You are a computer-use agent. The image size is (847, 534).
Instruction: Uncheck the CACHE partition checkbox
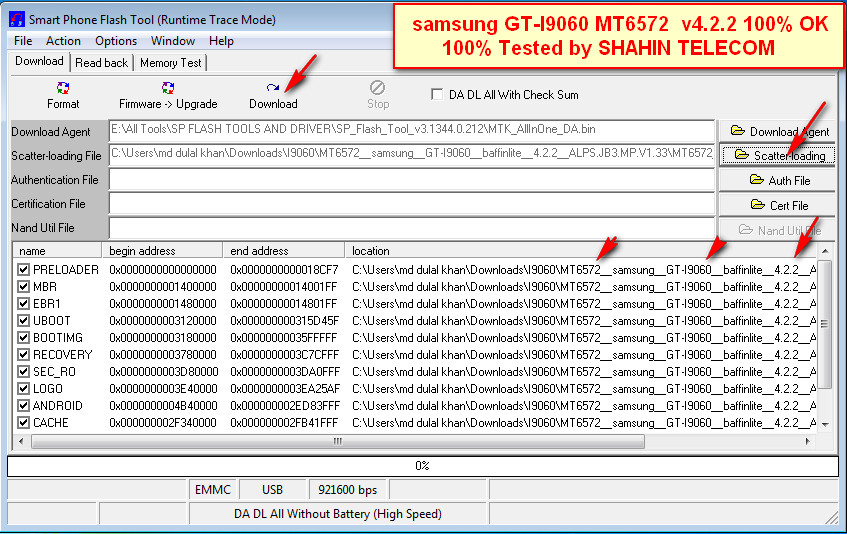coord(23,423)
